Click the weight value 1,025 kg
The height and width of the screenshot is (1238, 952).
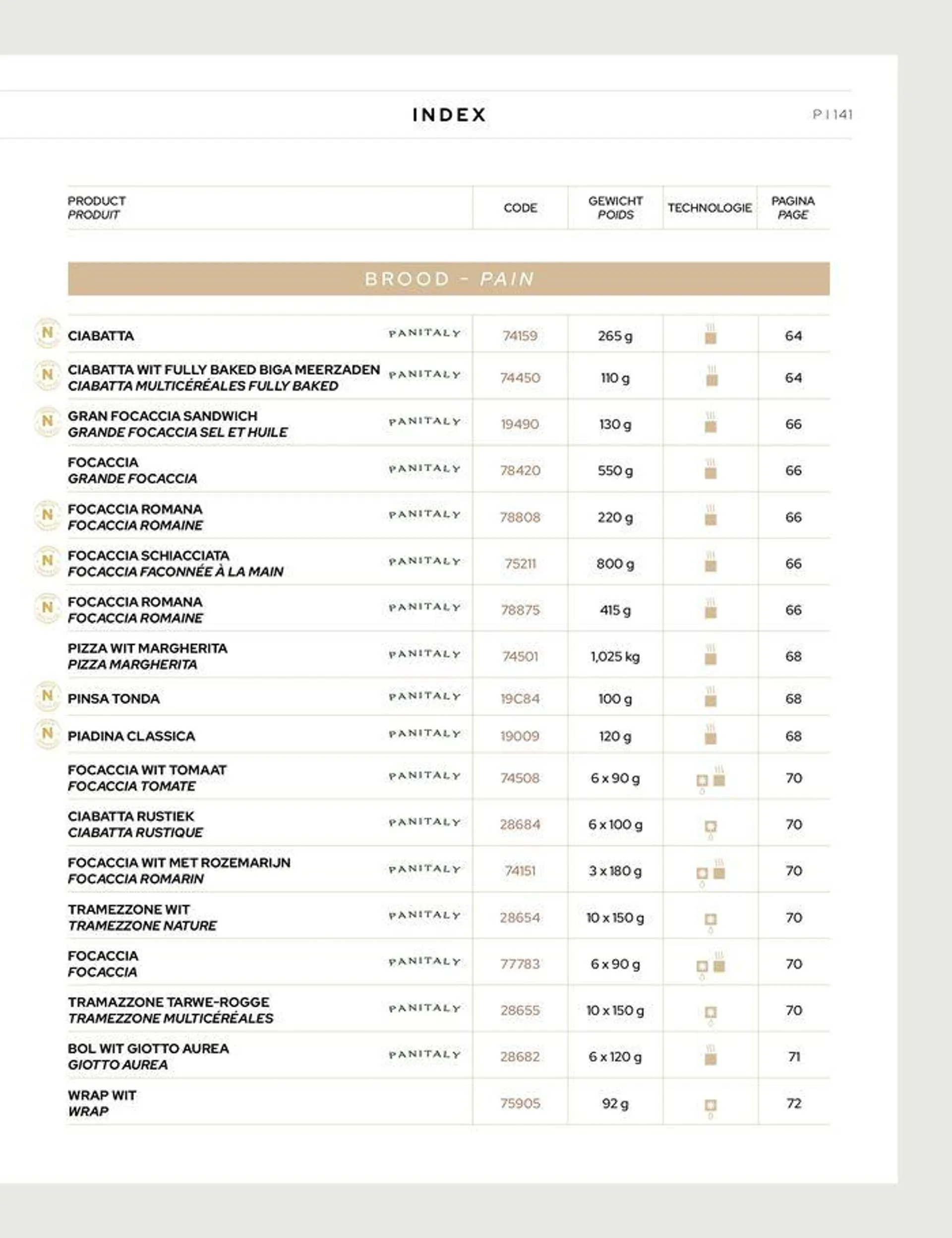[615, 656]
